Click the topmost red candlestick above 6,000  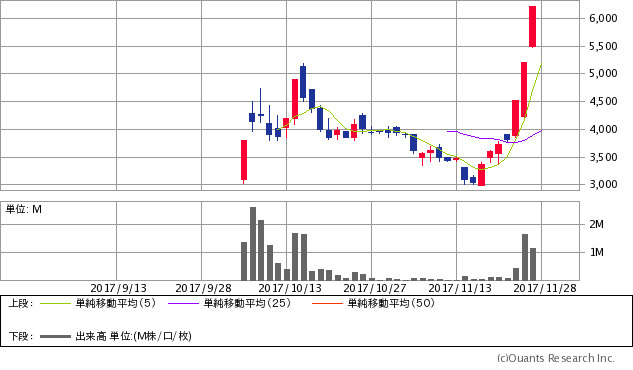point(532,27)
